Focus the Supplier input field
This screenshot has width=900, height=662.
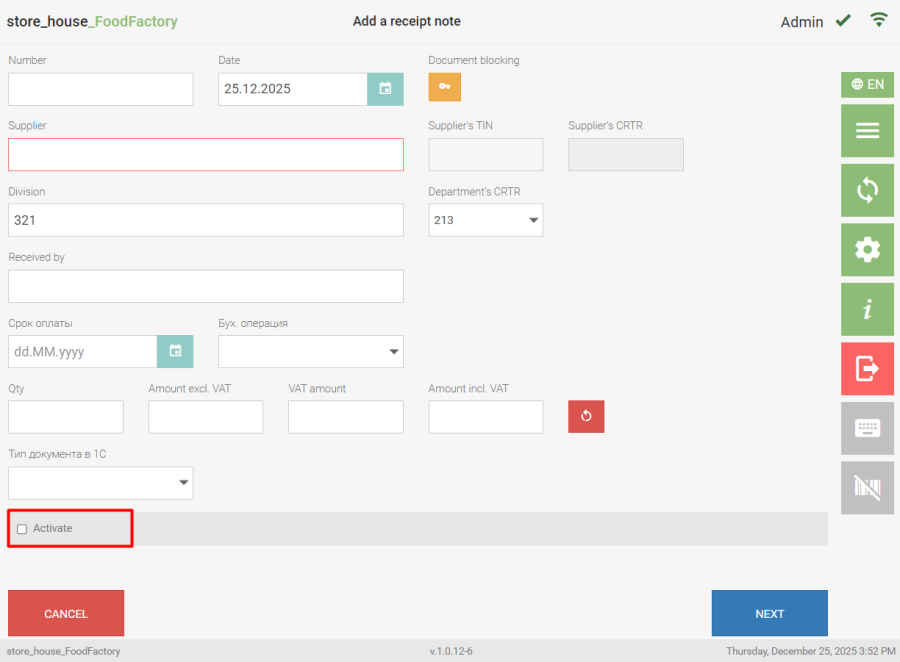pyautogui.click(x=206, y=155)
